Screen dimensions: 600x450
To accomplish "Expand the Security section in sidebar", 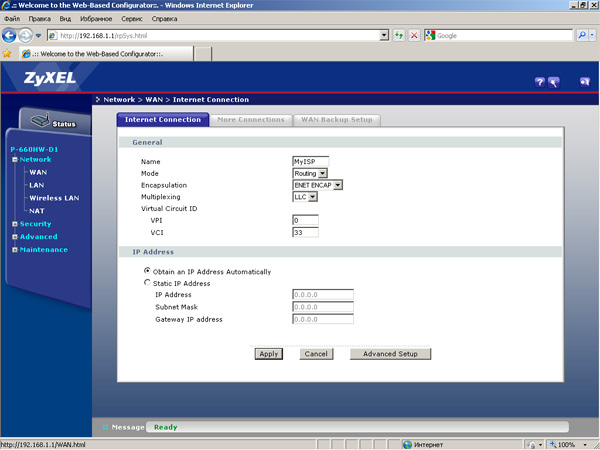I will (35, 224).
